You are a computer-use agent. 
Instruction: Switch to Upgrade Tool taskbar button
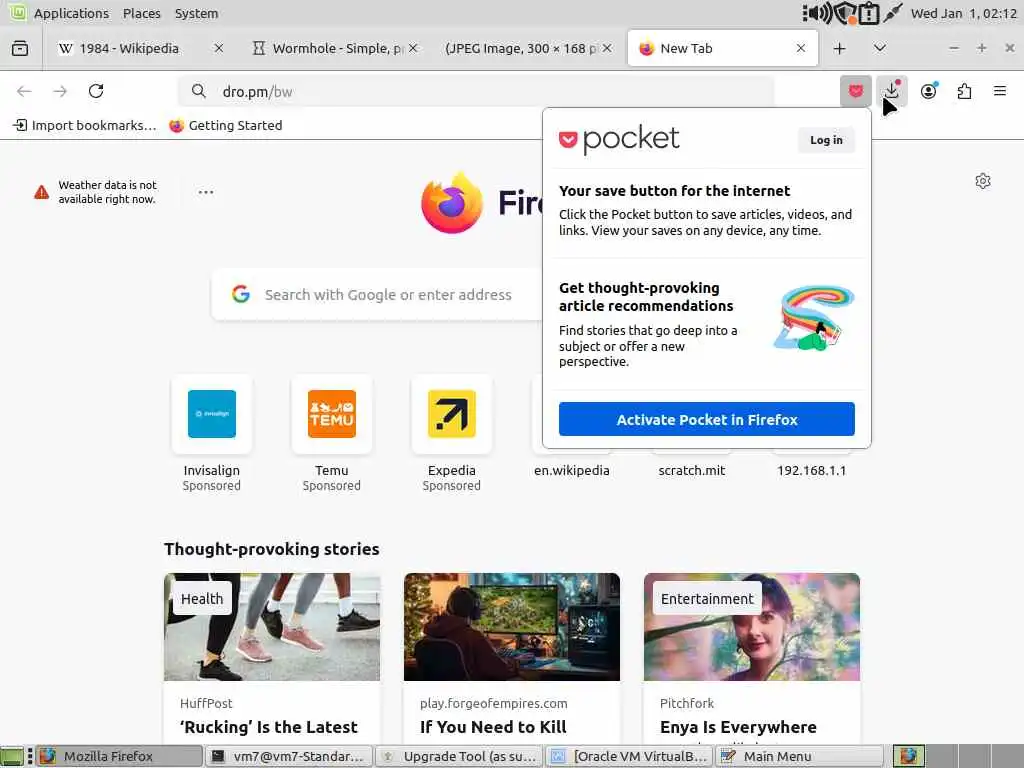tap(460, 756)
